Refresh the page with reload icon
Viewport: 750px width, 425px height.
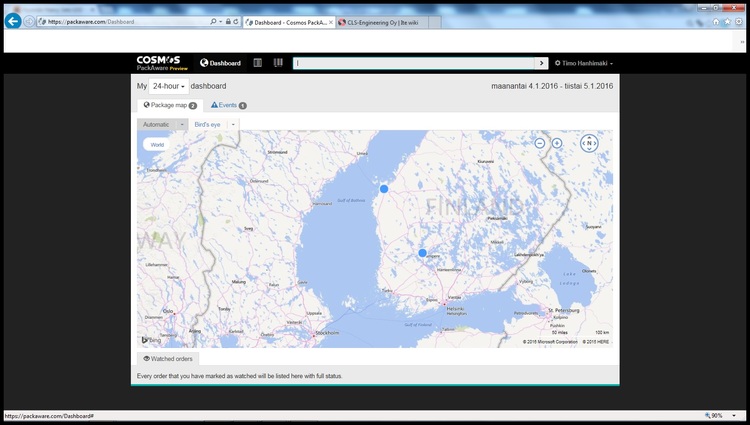coord(236,22)
